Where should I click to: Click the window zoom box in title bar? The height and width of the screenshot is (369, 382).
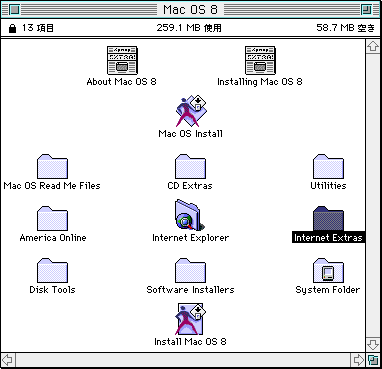tap(367, 10)
